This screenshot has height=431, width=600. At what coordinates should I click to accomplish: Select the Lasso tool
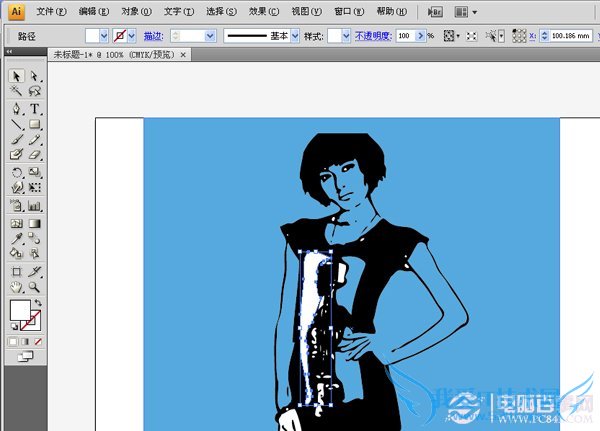34,91
